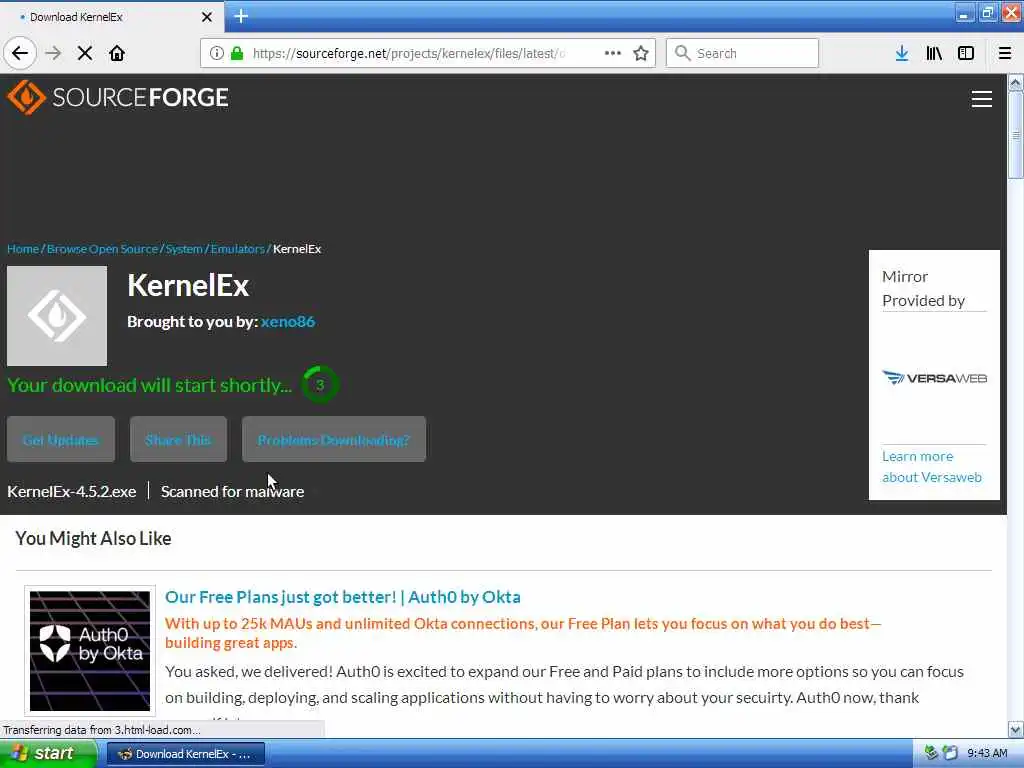
Task: Click the green secure connection padlock
Action: tap(237, 53)
